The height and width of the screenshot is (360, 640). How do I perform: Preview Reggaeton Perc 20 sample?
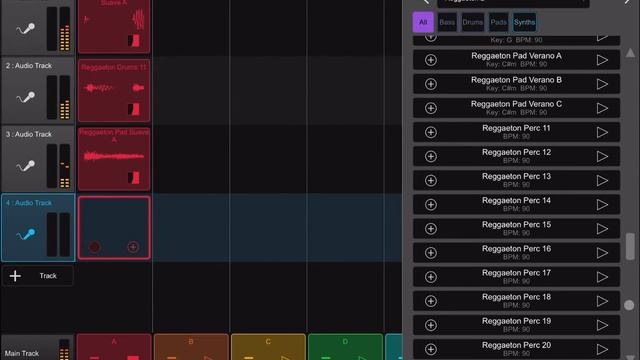[602, 349]
